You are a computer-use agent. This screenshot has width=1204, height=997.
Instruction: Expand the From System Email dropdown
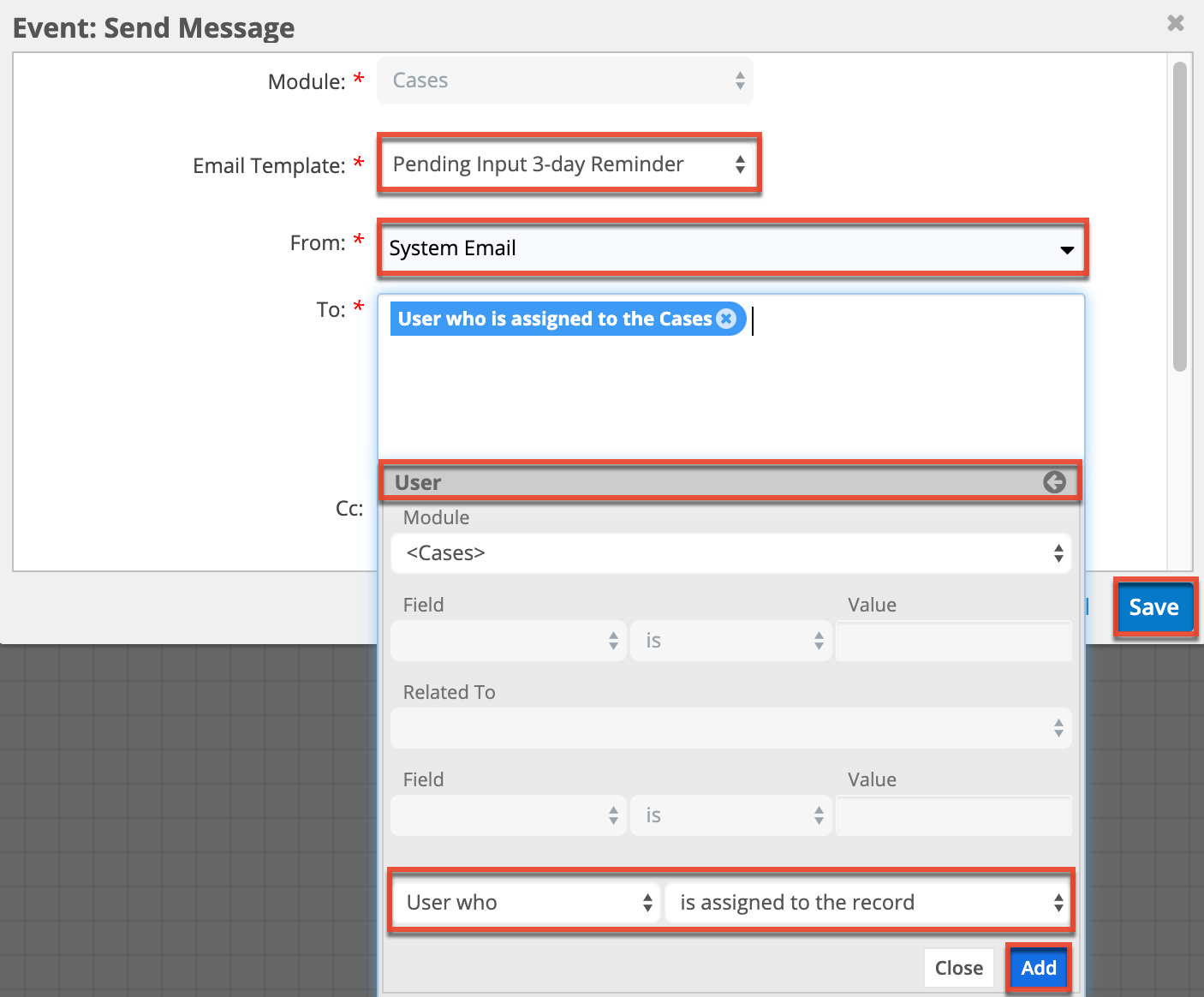pyautogui.click(x=732, y=248)
